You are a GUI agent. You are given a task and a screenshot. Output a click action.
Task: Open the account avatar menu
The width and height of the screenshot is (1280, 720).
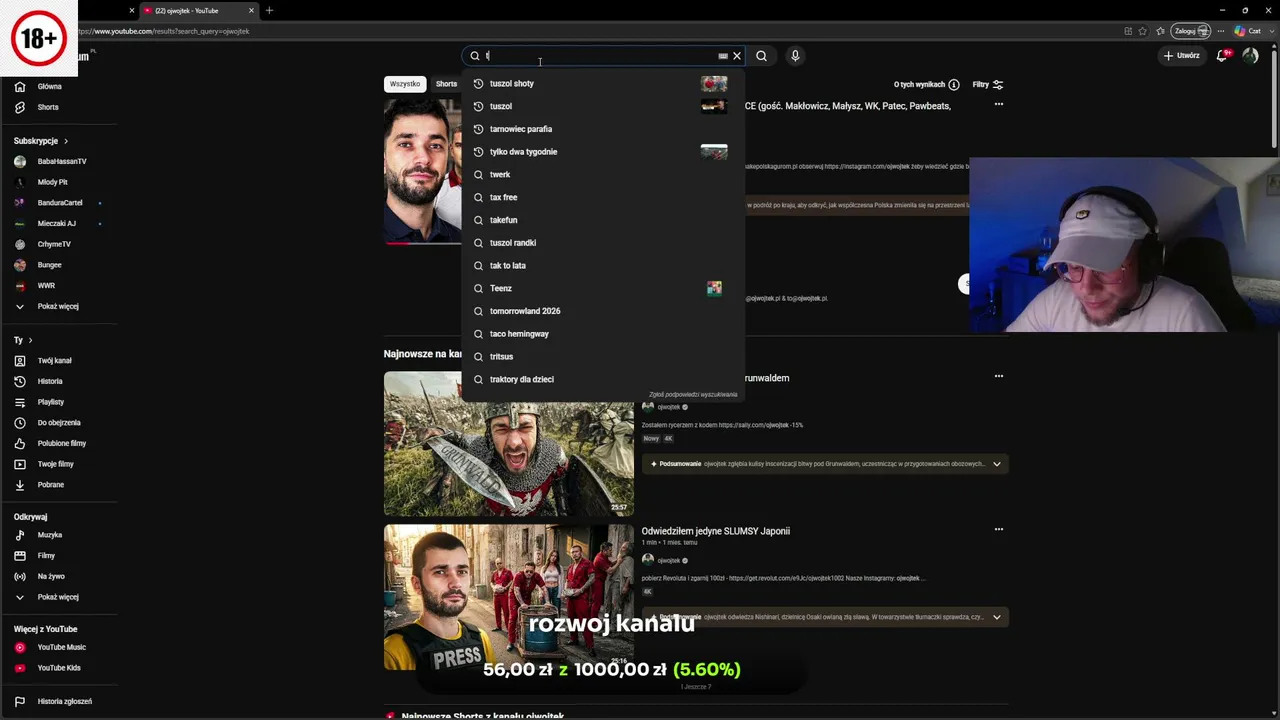pyautogui.click(x=1250, y=56)
